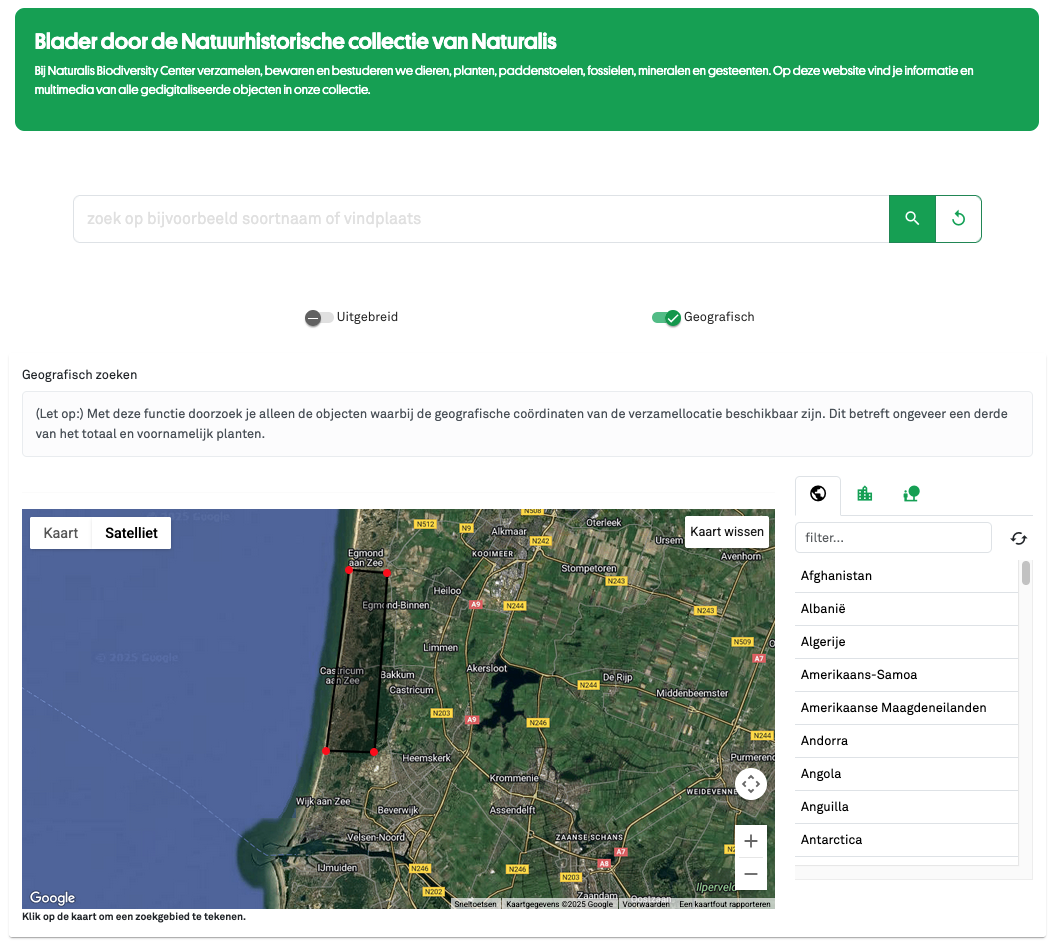
Task: Open the map camera pan controls
Action: click(750, 784)
